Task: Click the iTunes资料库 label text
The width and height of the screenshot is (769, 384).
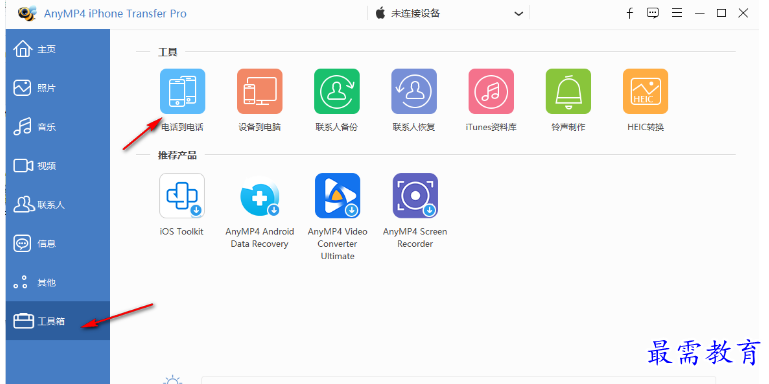Action: click(491, 128)
